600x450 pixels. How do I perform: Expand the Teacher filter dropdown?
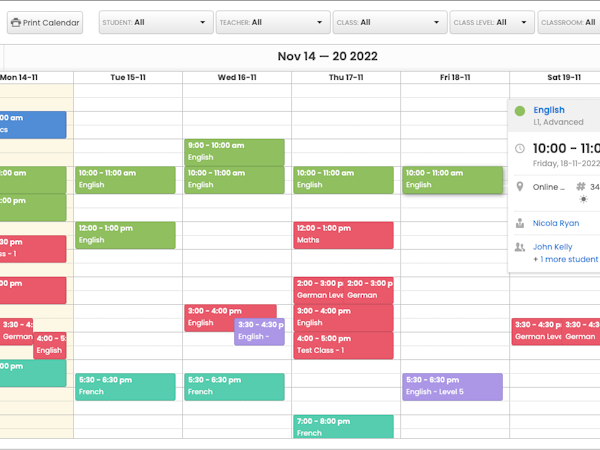[272, 22]
